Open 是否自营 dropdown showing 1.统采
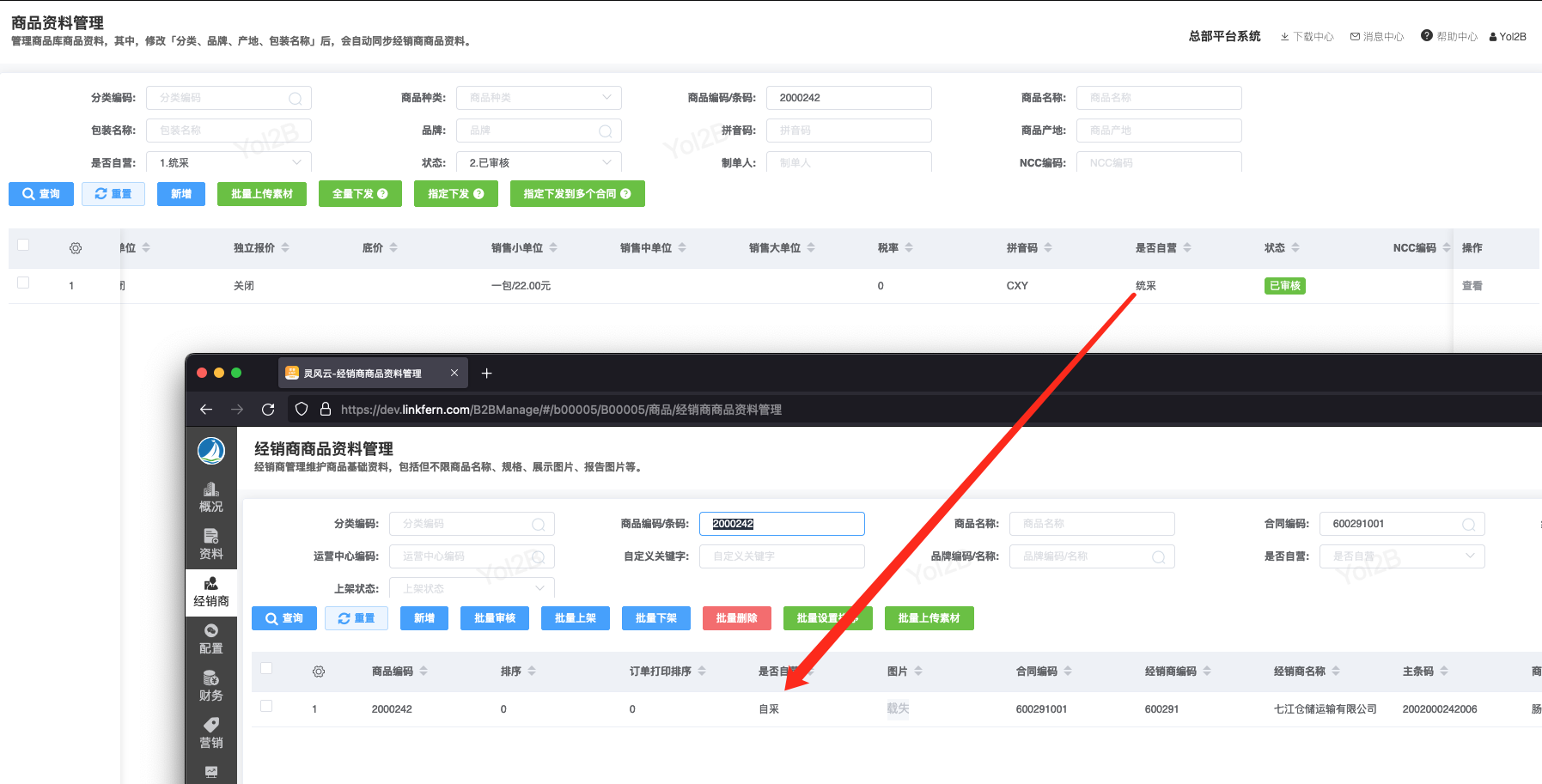 click(229, 162)
